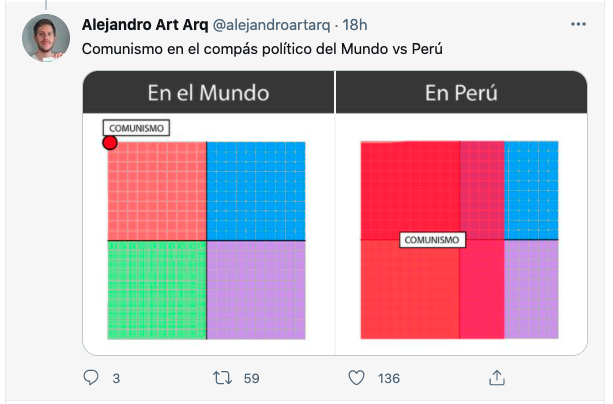Click the 59 retweet count
The height and width of the screenshot is (404, 613).
(251, 378)
